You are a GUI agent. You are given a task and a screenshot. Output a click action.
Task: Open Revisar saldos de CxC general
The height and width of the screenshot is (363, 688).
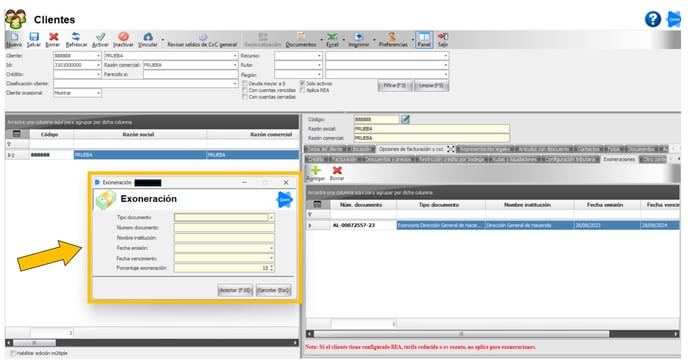pos(202,40)
